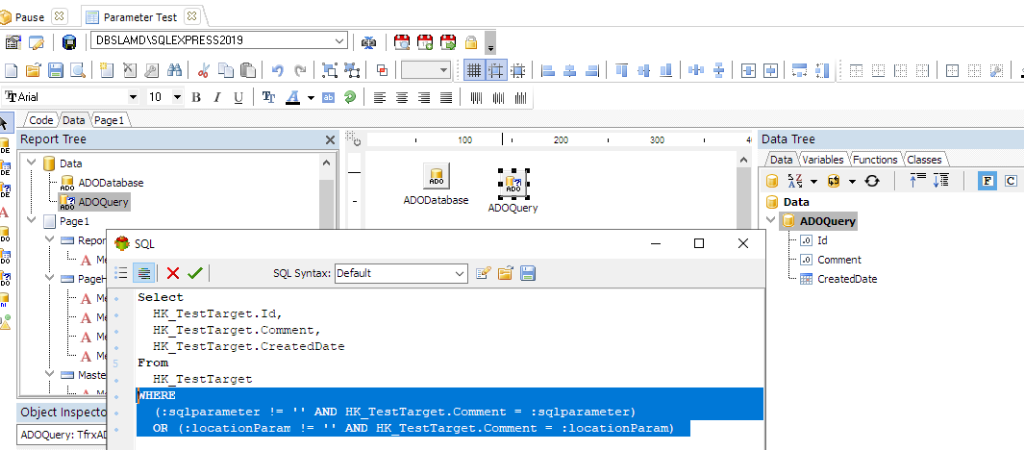Space objects equally horizontally
Screen dimensions: 1024x450
coord(696,70)
